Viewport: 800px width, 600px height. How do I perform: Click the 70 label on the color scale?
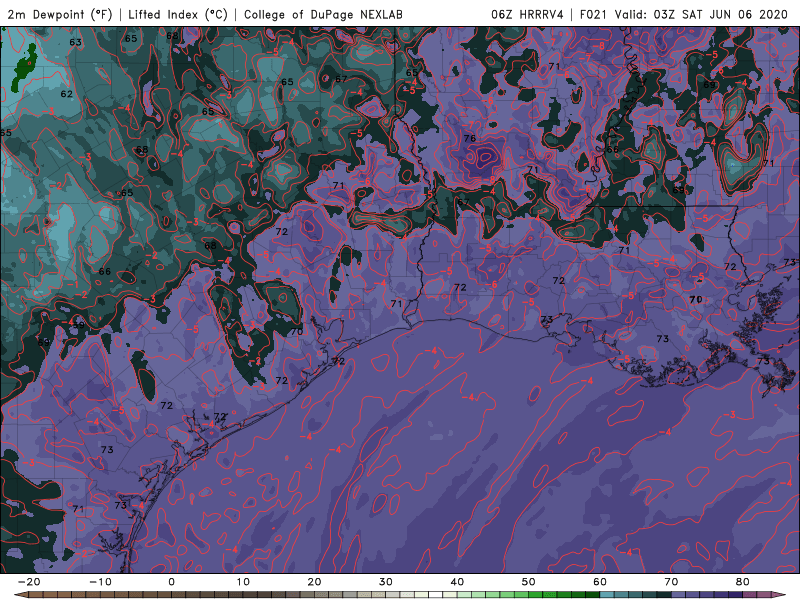coord(671,582)
